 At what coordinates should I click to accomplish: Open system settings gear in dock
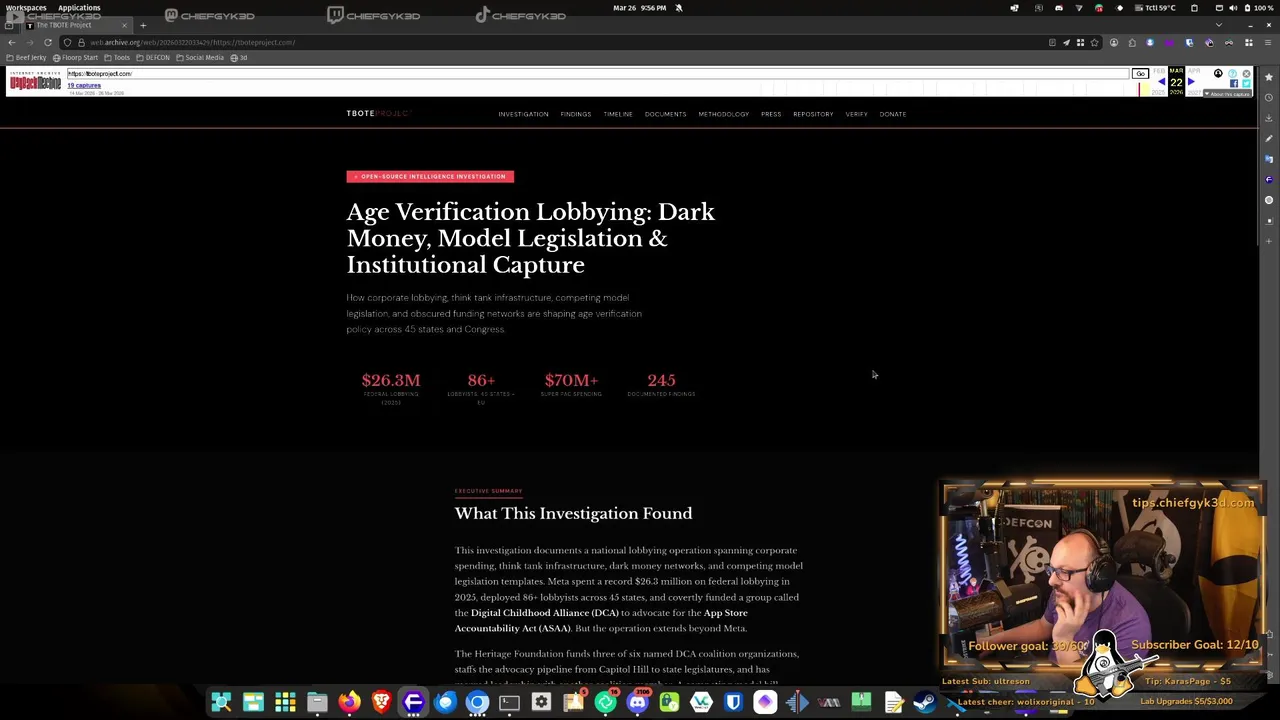tap(541, 702)
